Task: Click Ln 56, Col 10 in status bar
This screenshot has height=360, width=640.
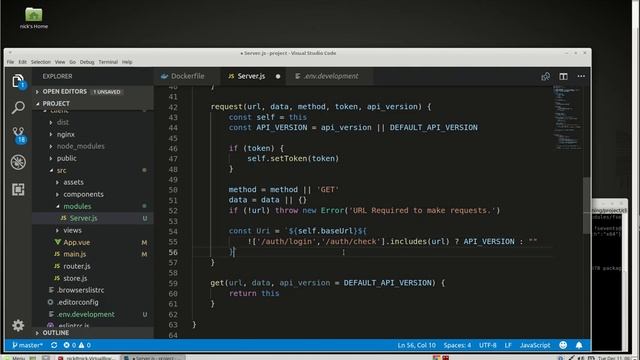Action: (x=416, y=345)
